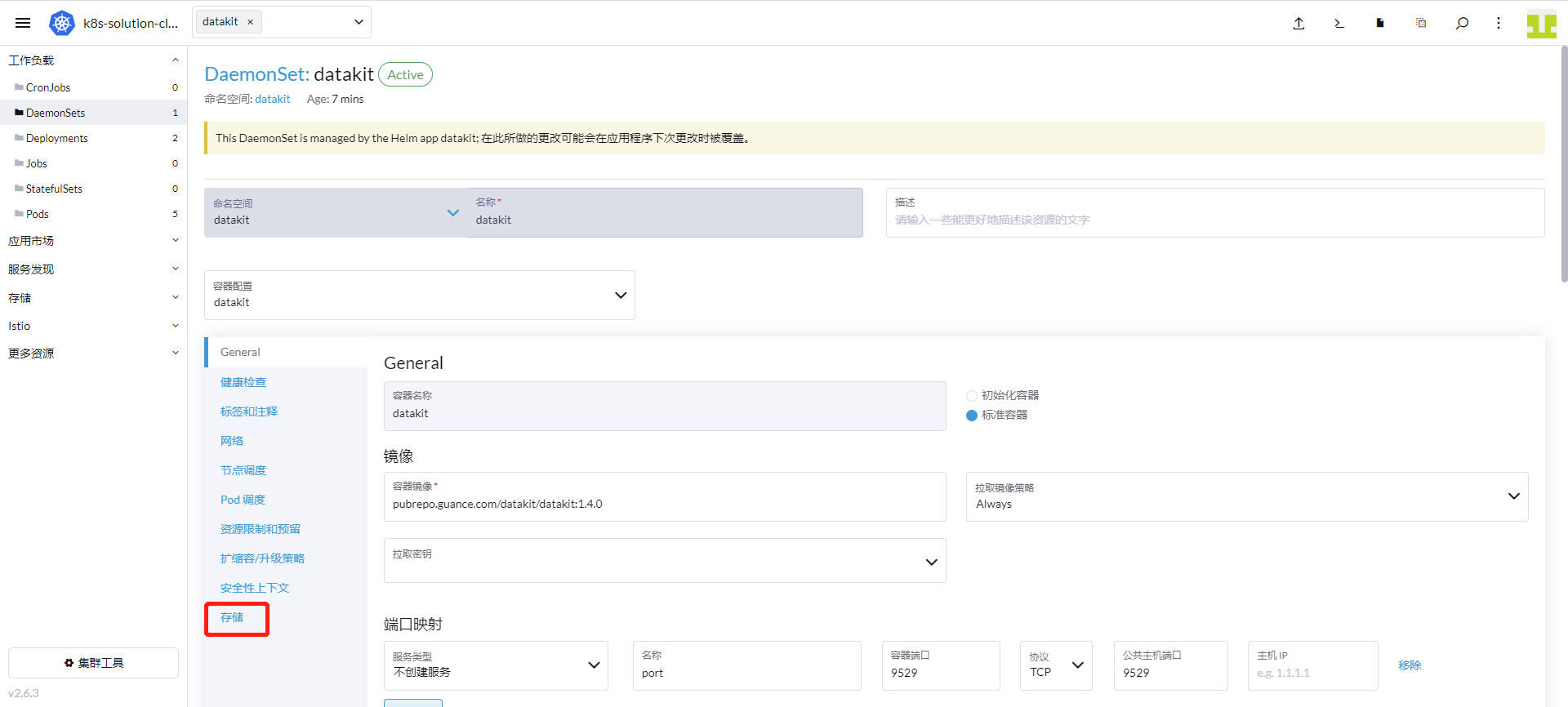Switch to the 存储 container settings tab

point(232,617)
